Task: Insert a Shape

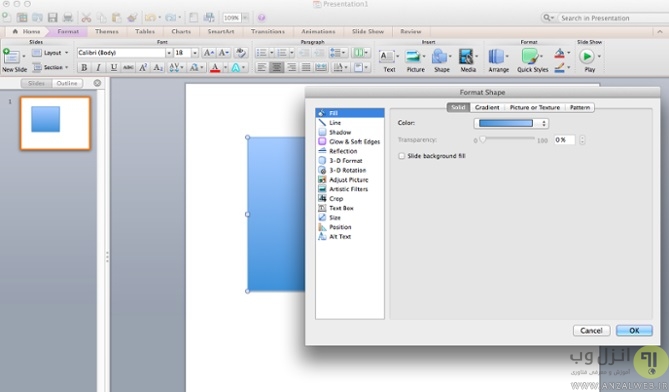Action: [x=442, y=61]
